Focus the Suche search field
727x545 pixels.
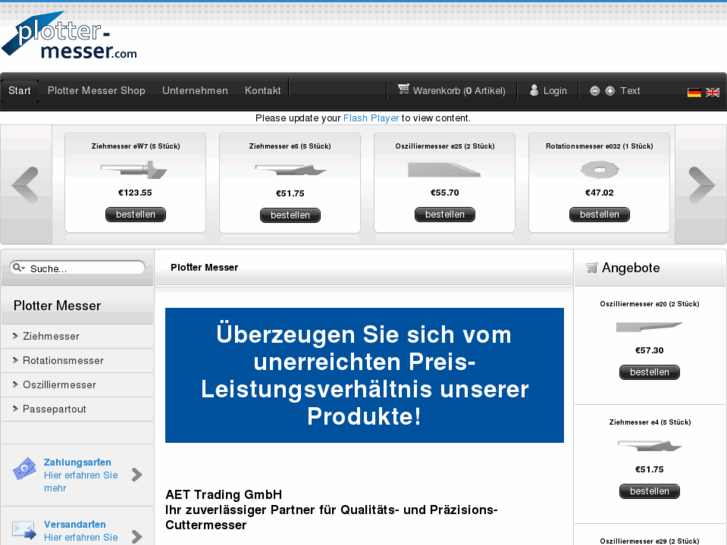tap(77, 268)
